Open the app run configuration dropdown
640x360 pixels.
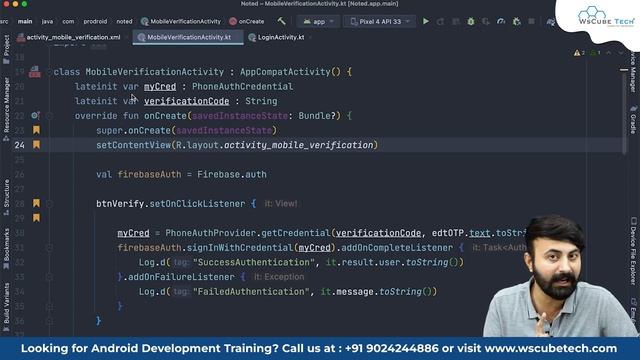pyautogui.click(x=318, y=21)
